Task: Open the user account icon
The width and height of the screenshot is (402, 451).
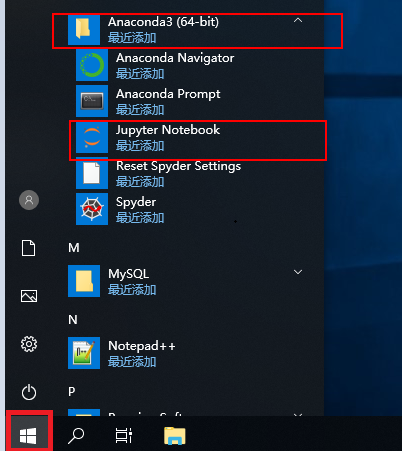Action: [x=29, y=200]
